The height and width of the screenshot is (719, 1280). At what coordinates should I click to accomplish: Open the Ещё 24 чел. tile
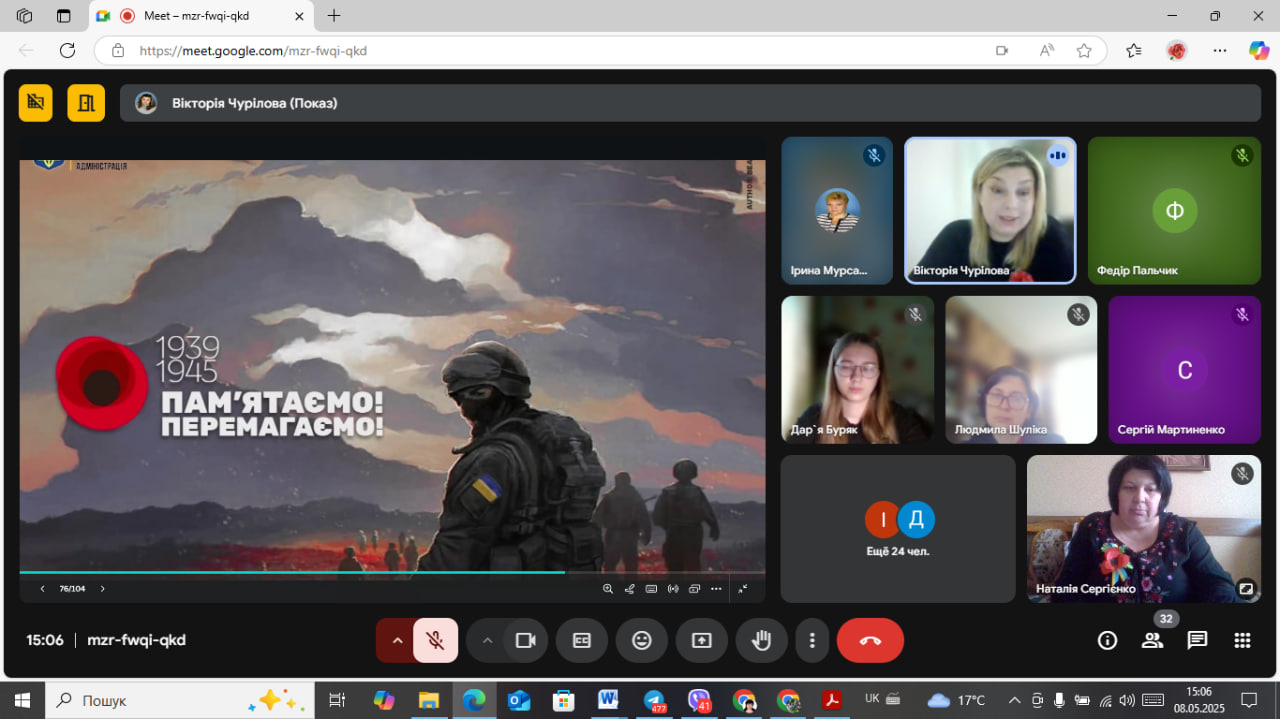point(898,529)
